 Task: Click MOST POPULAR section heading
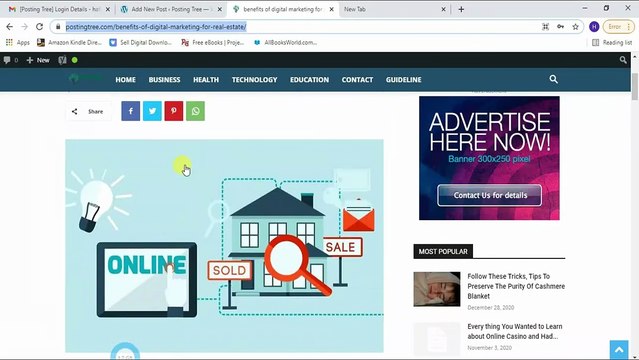coord(443,252)
